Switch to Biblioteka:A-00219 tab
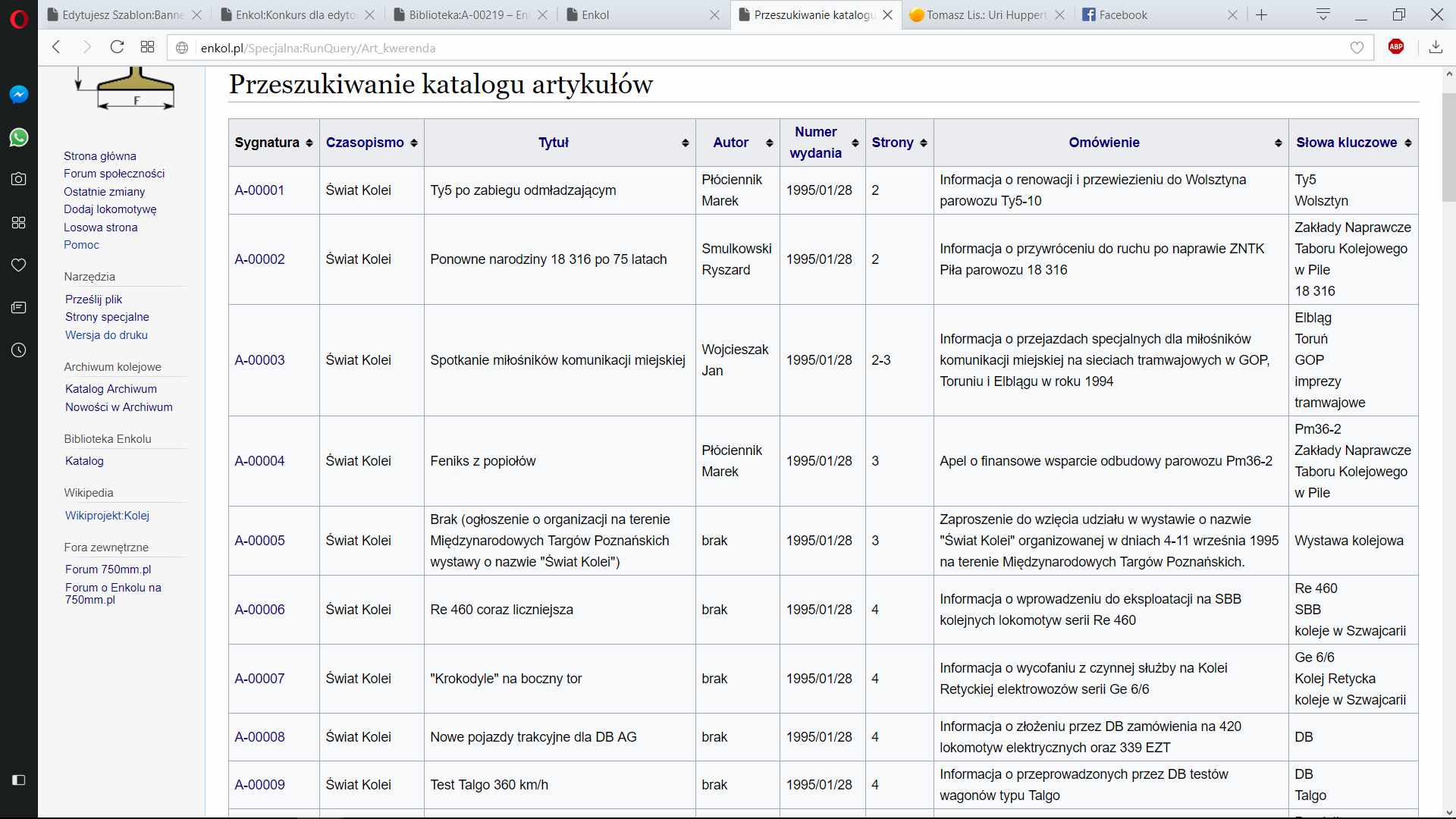This screenshot has height=819, width=1456. (x=467, y=14)
